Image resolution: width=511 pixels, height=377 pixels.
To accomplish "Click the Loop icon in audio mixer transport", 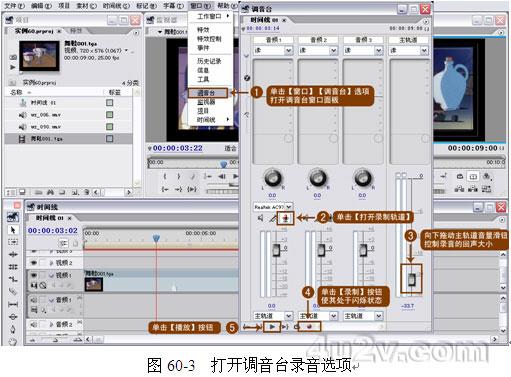I will 296,327.
